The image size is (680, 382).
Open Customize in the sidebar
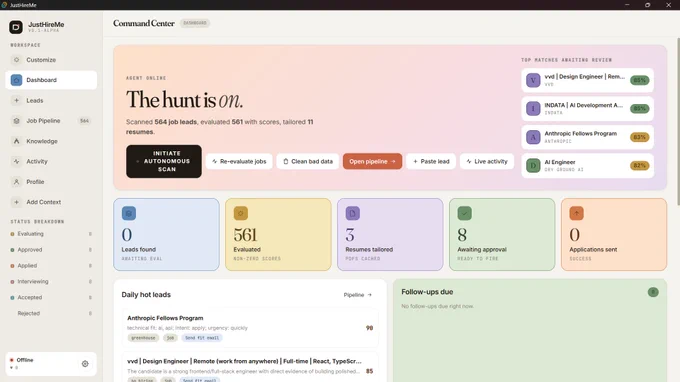click(x=51, y=60)
